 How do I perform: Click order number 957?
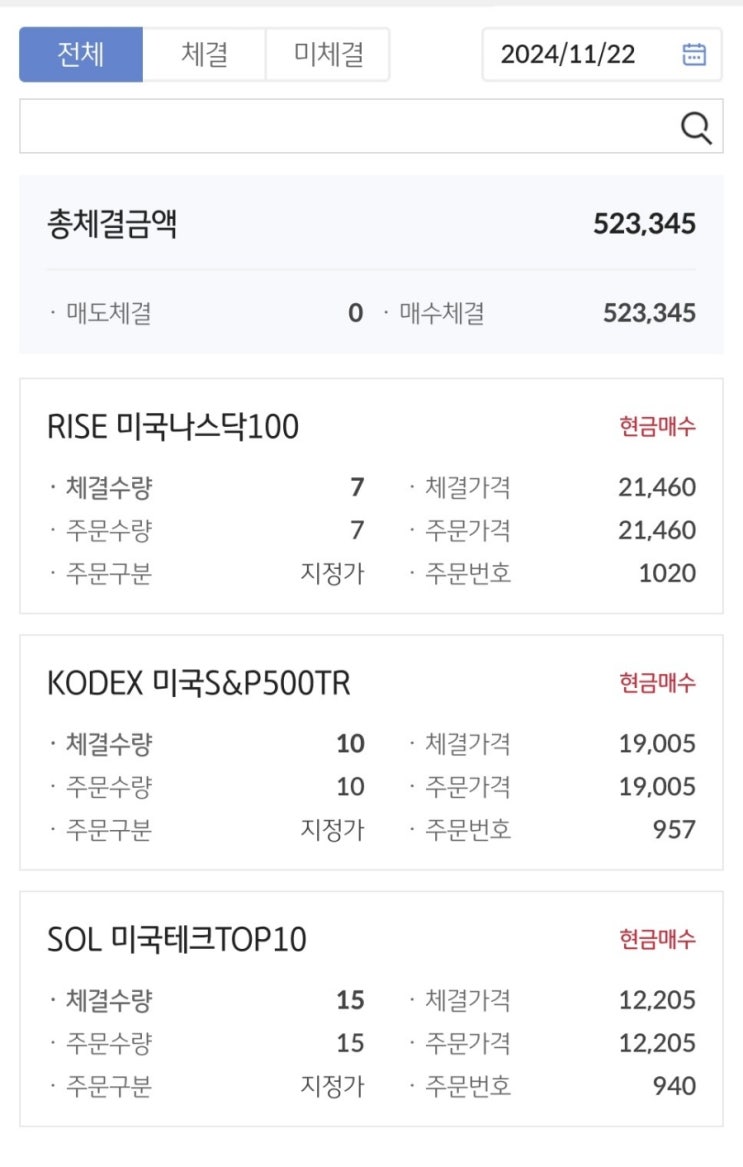pos(675,829)
